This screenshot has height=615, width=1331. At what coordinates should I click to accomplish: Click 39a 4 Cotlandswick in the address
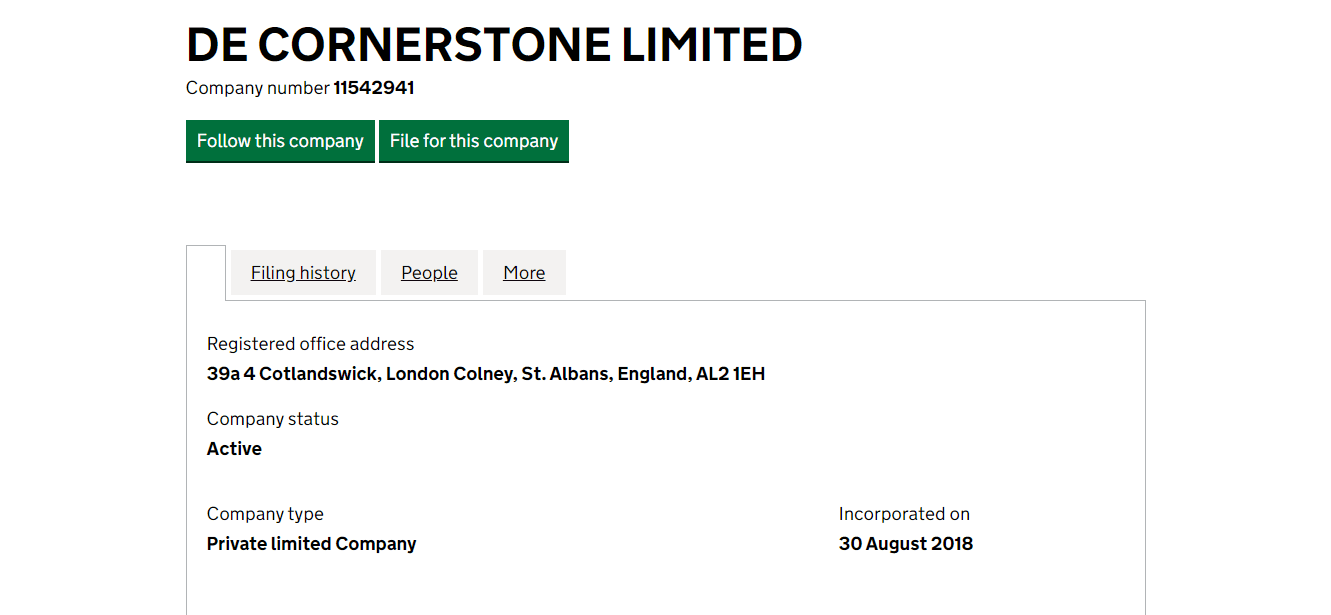292,374
